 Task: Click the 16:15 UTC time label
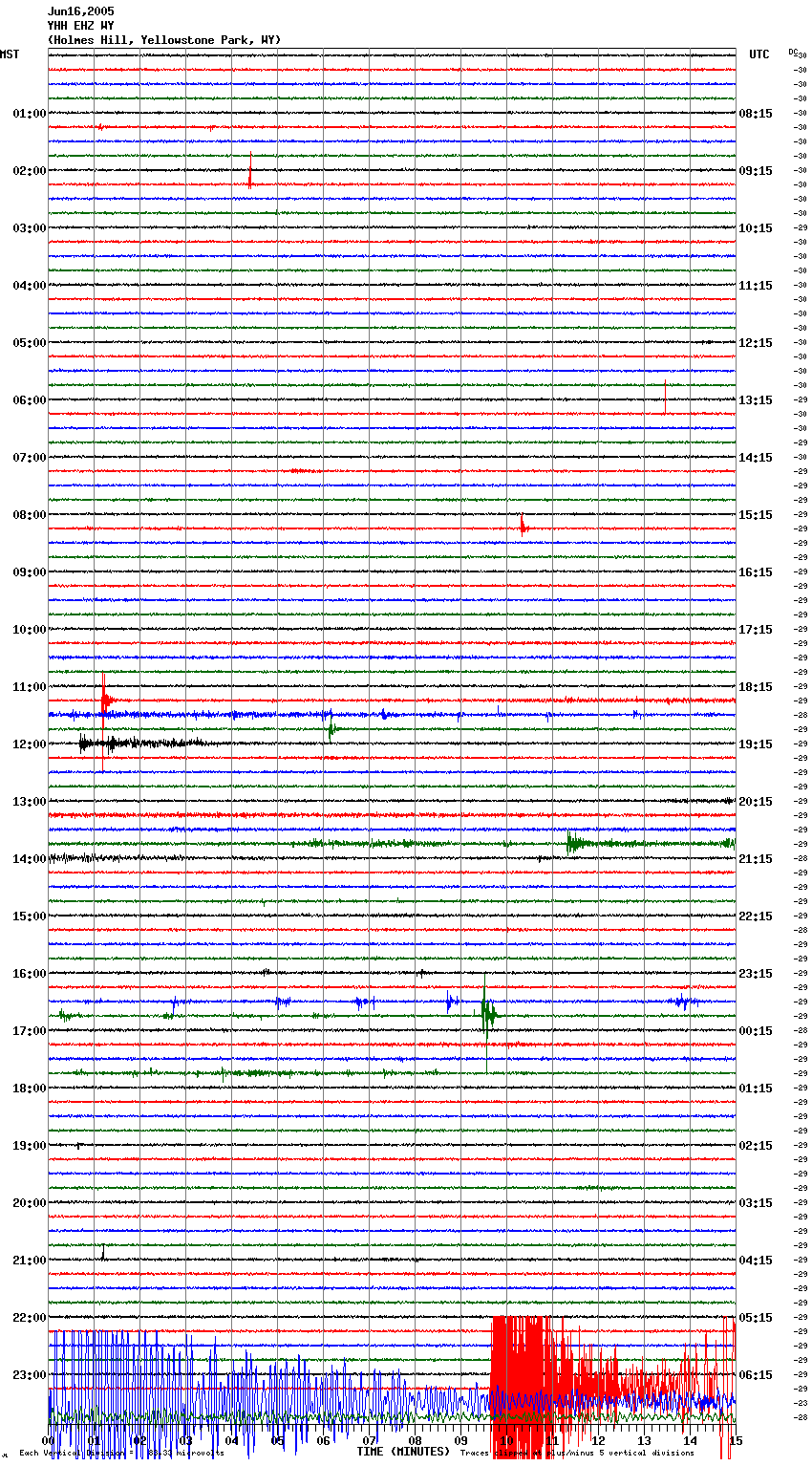pos(756,572)
